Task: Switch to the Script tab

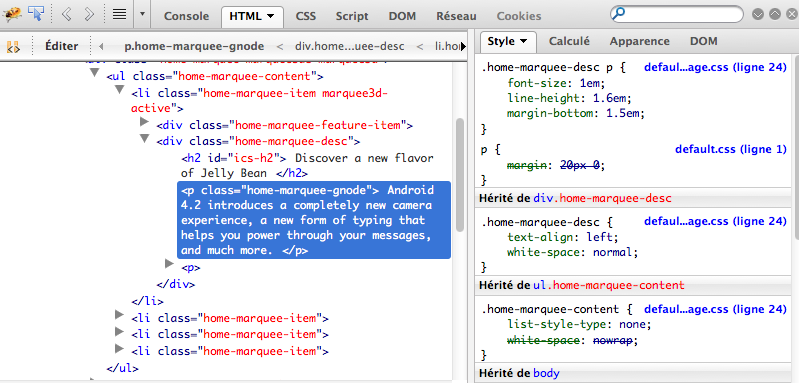Action: [x=352, y=16]
